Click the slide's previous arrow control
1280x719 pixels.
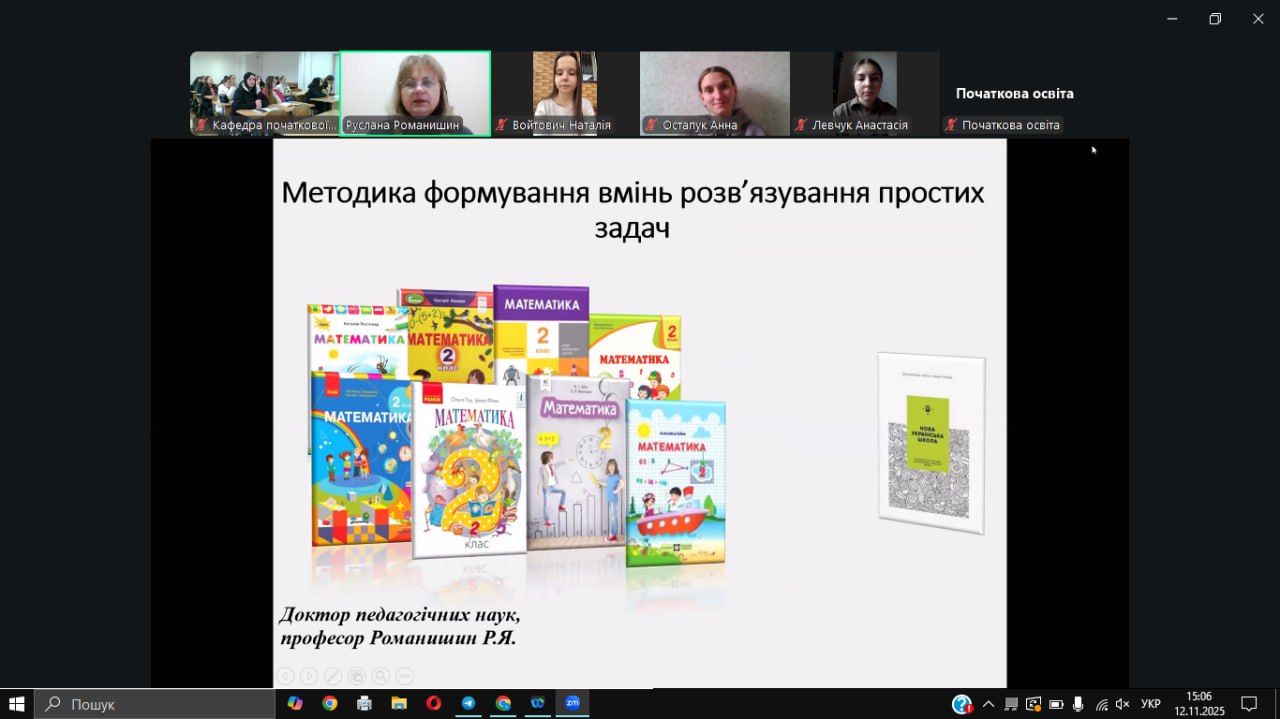[x=285, y=676]
